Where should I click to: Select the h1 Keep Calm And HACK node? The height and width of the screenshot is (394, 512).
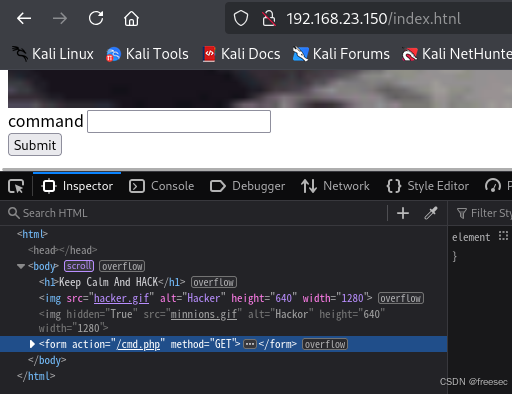112,282
